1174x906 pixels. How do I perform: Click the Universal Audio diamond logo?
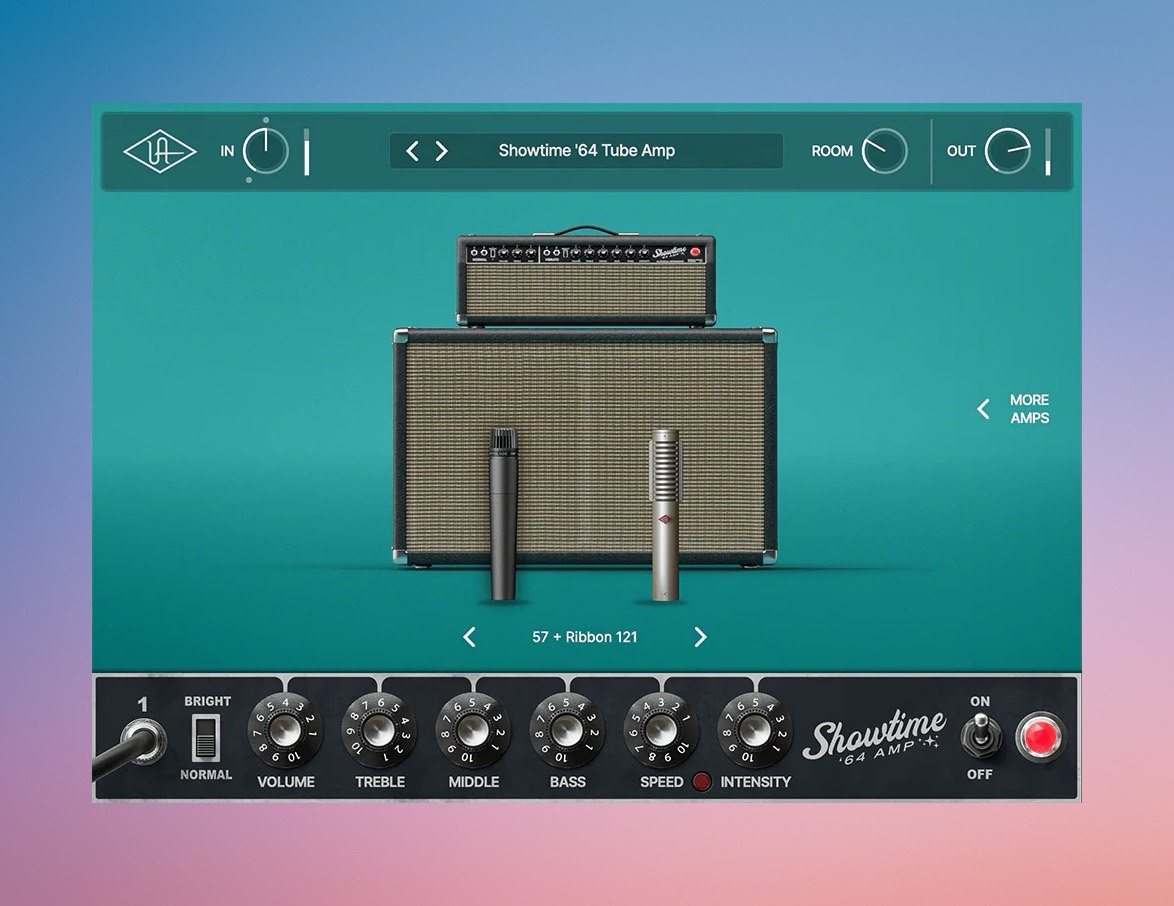click(x=159, y=152)
